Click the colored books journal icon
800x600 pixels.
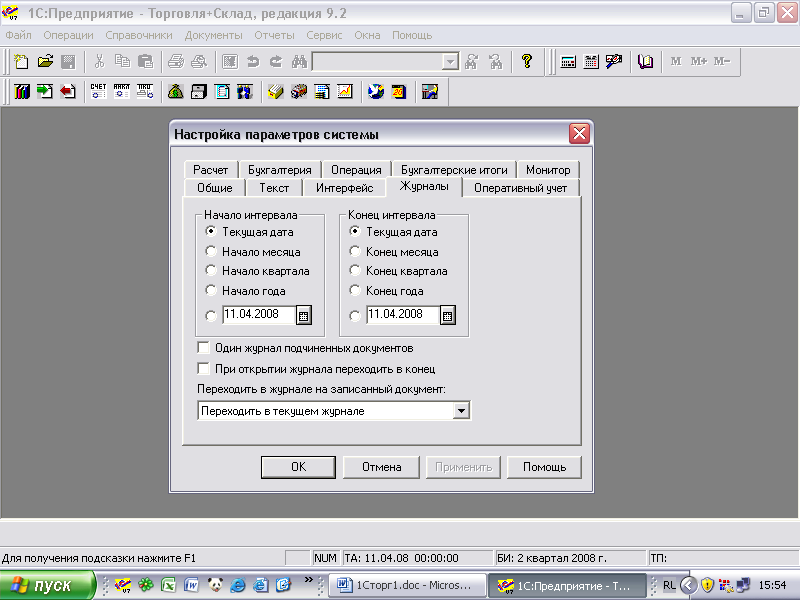21,92
